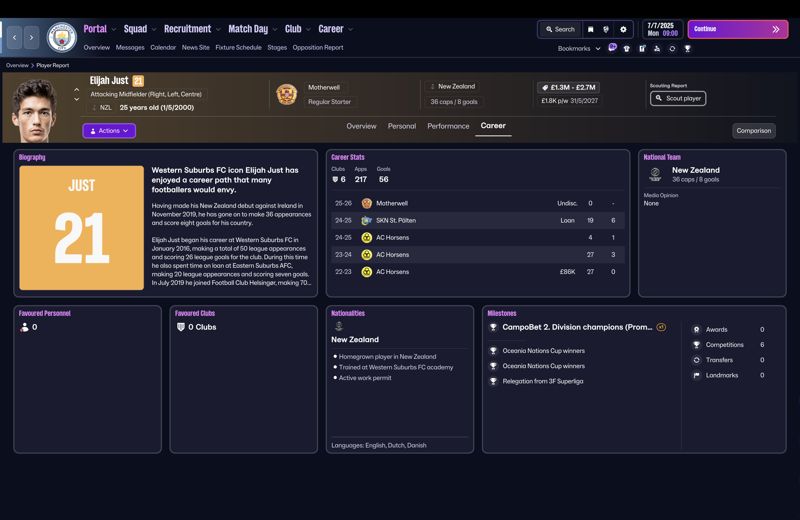Image resolution: width=800 pixels, height=520 pixels.
Task: Click Elijah Just's portrait photo
Action: tap(35, 111)
